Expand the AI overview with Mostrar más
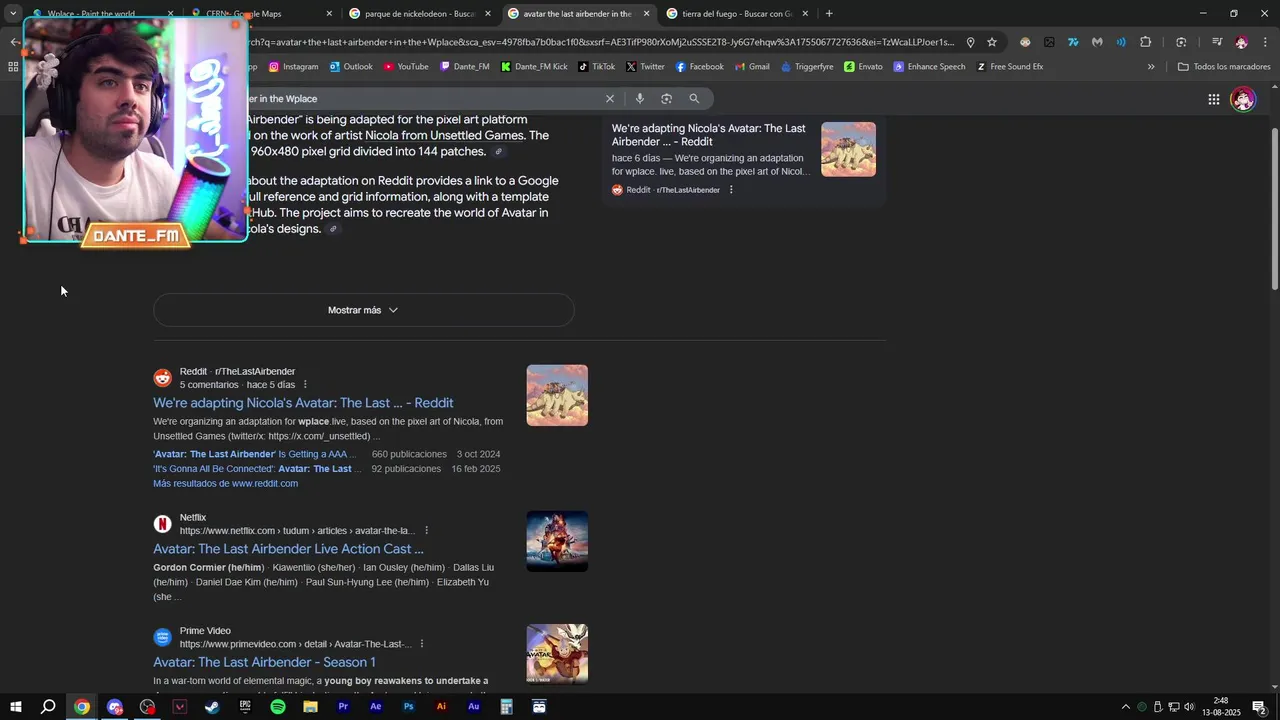The width and height of the screenshot is (1280, 720). [x=363, y=310]
